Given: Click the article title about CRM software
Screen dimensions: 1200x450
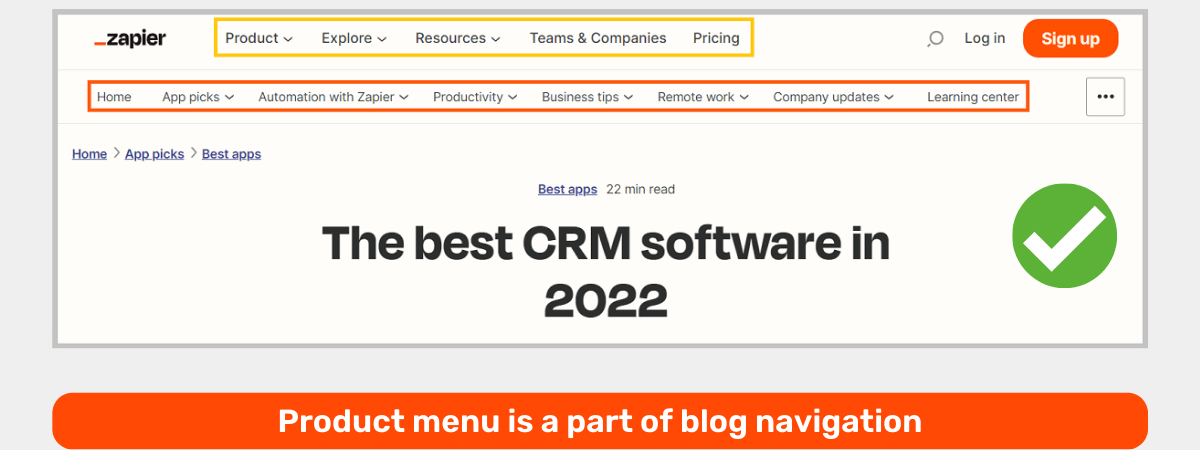Looking at the screenshot, I should coord(606,270).
